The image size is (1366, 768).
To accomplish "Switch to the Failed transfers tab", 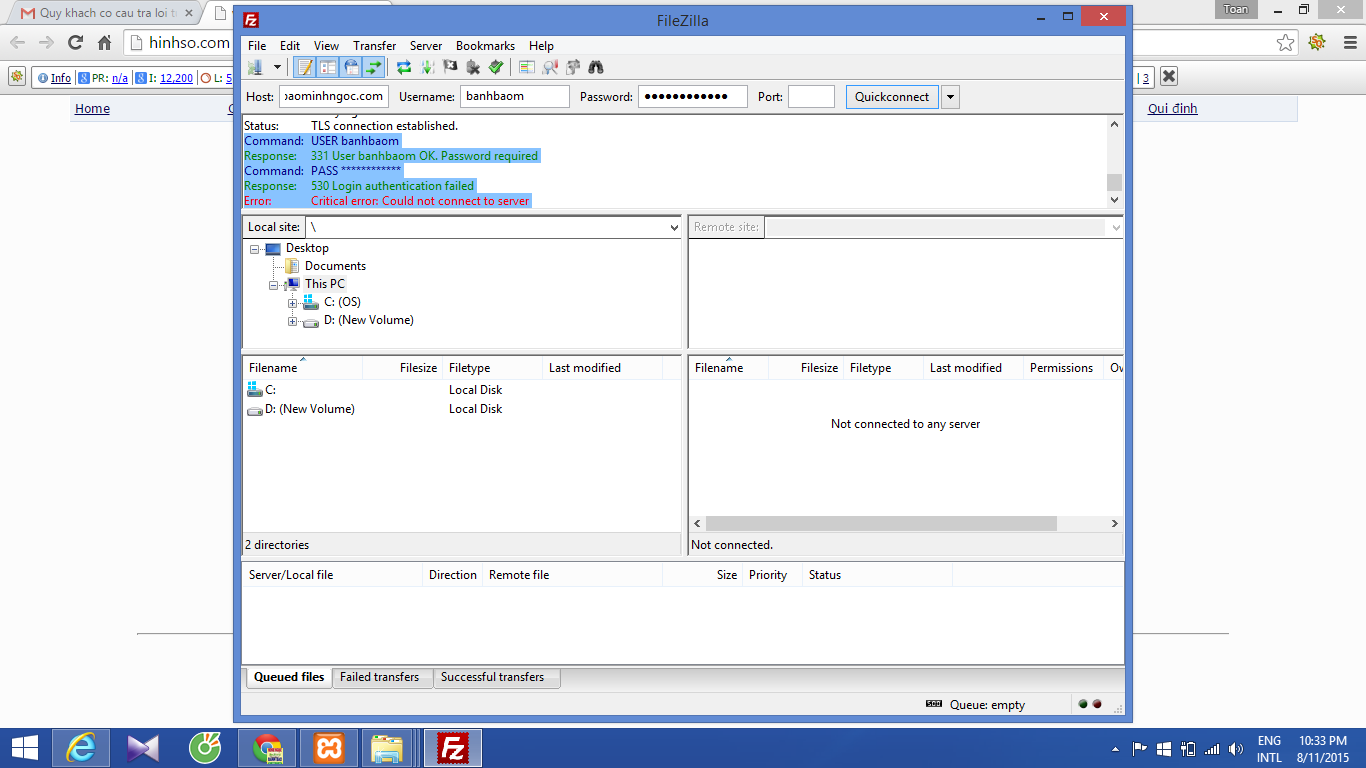I will click(x=379, y=677).
